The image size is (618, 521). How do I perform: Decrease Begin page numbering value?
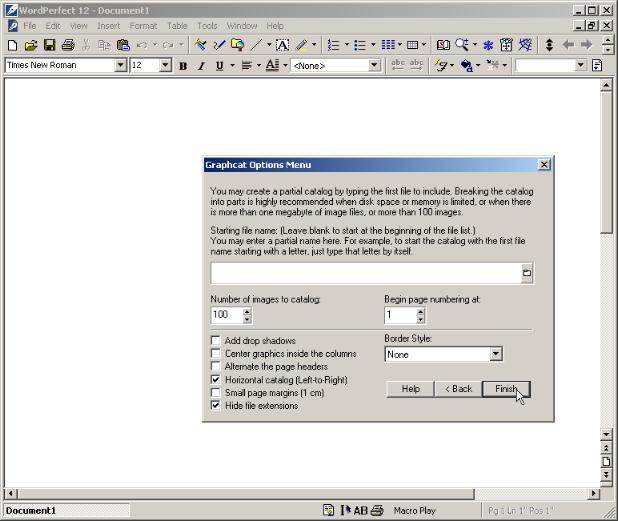[421, 319]
